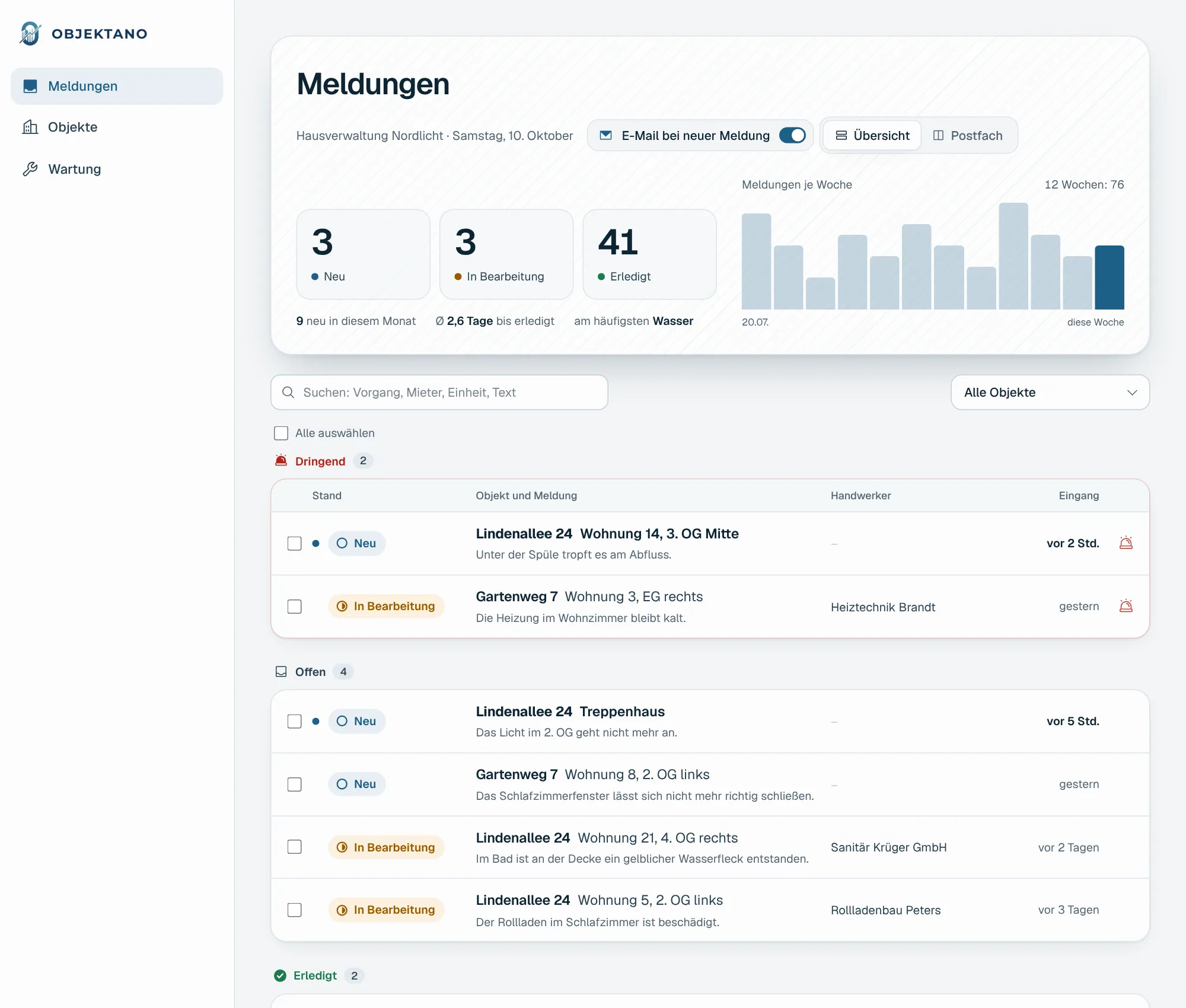Open In Bearbeitung status pill on Gartenweg 7 Wohnung 3
The image size is (1186, 1008).
coord(386,606)
